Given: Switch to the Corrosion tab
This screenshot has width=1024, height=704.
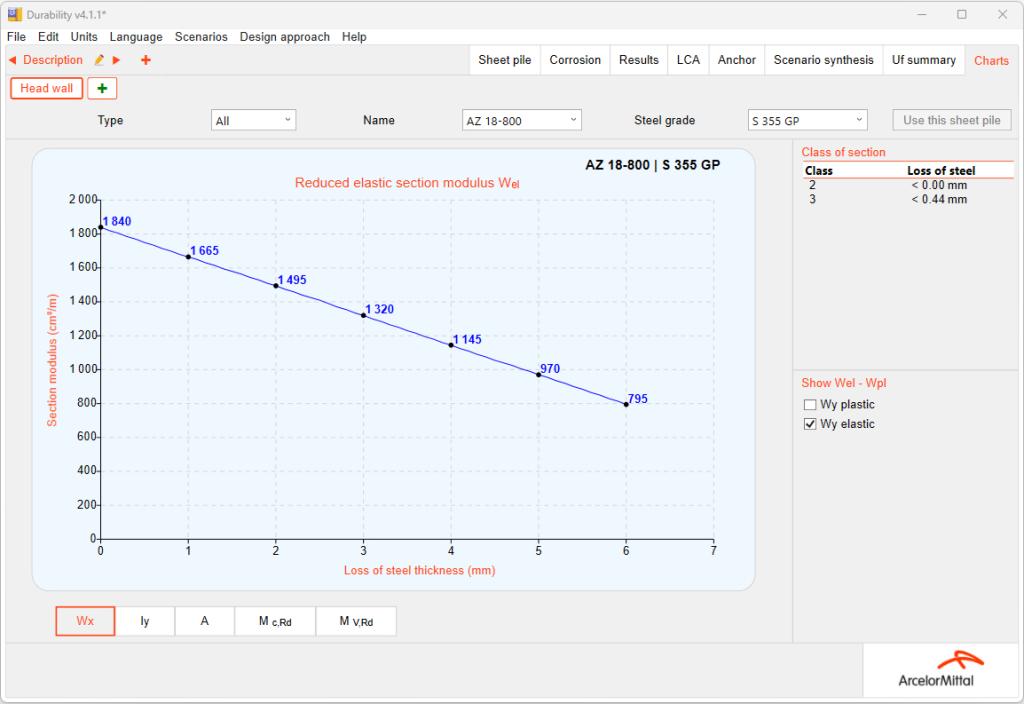Looking at the screenshot, I should [575, 60].
